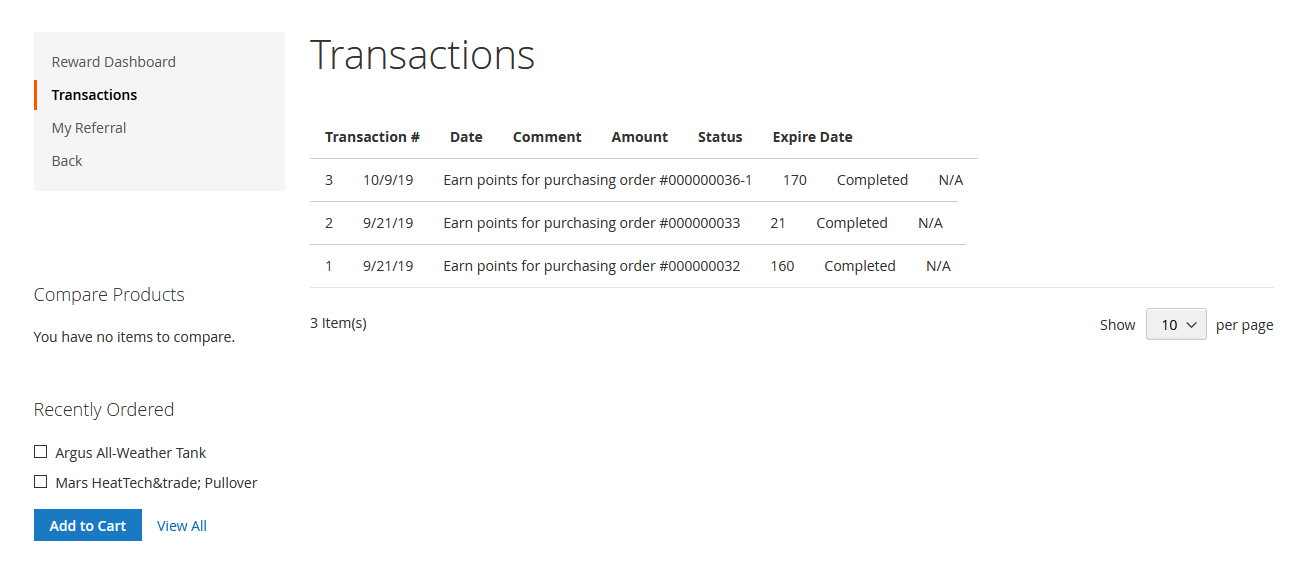This screenshot has height=570, width=1300.
Task: Click the Comment column header
Action: click(x=547, y=137)
